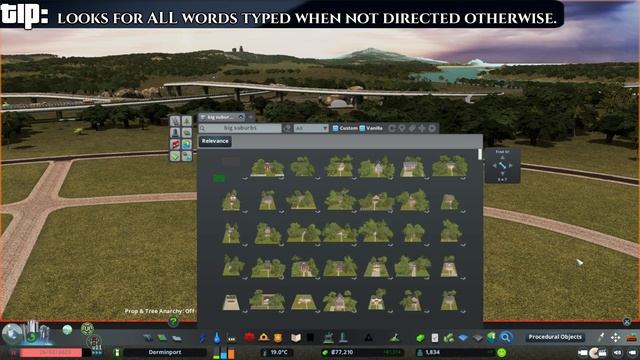Toggle the Vanilla assets checkbox
Image resolution: width=640 pixels, height=360 pixels.
362,128
